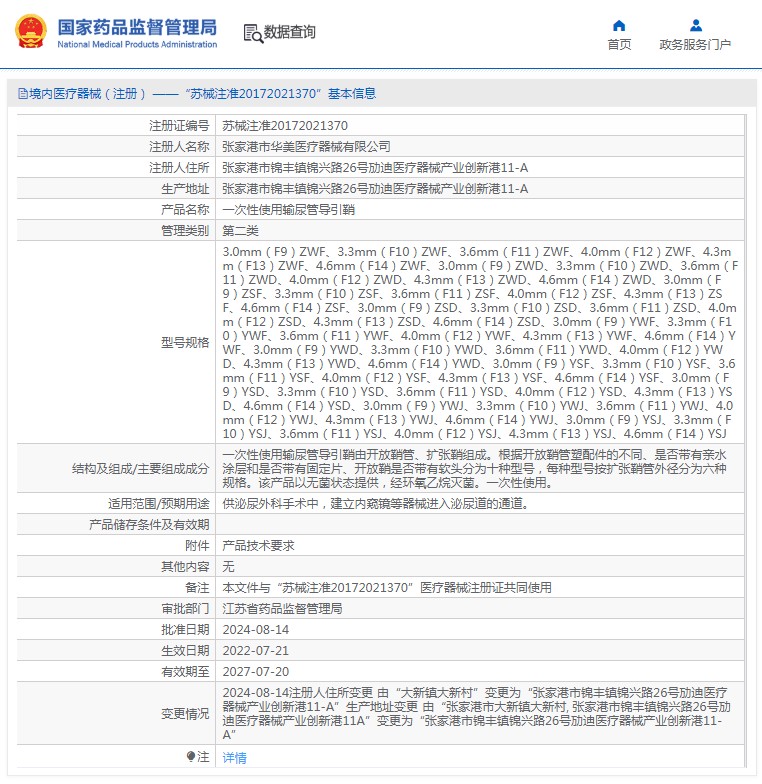Click the 注册人住所 address value
This screenshot has width=762, height=784.
click(375, 168)
